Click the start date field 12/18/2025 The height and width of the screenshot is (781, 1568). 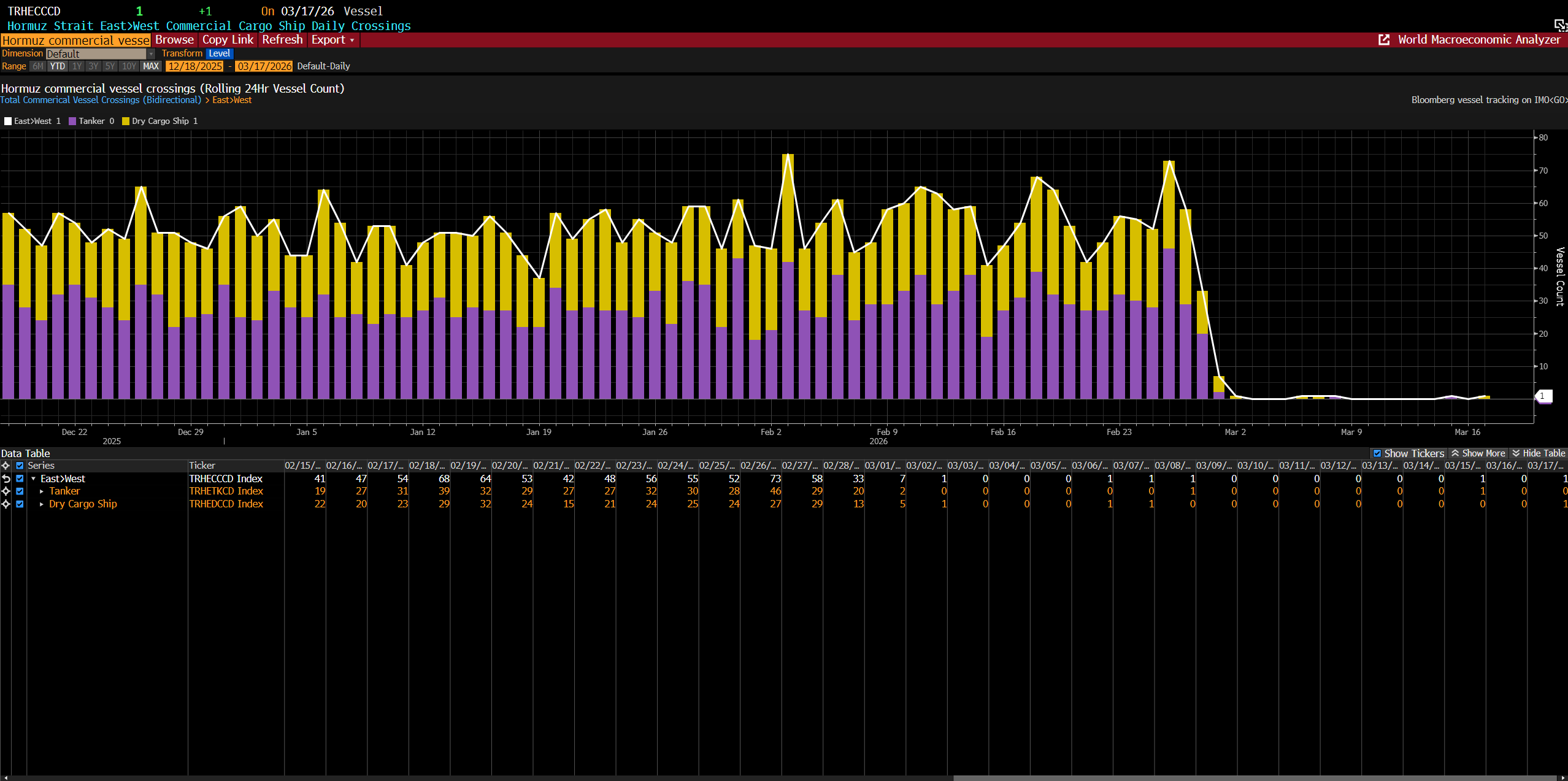(x=195, y=66)
